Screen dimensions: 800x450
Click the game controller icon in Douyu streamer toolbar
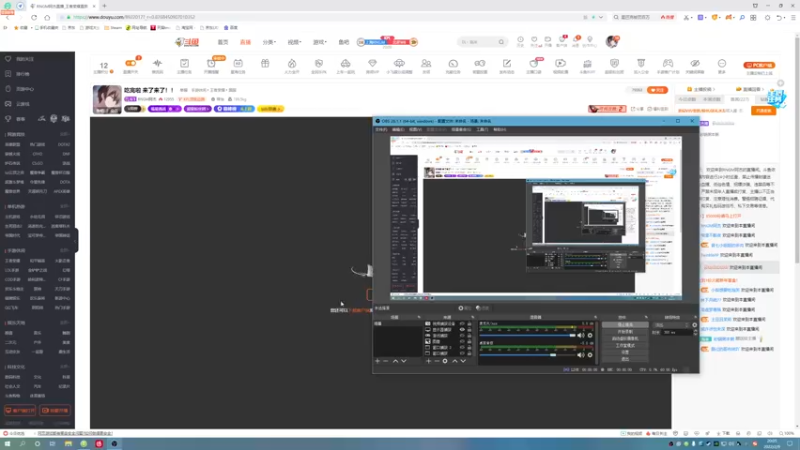[667, 63]
